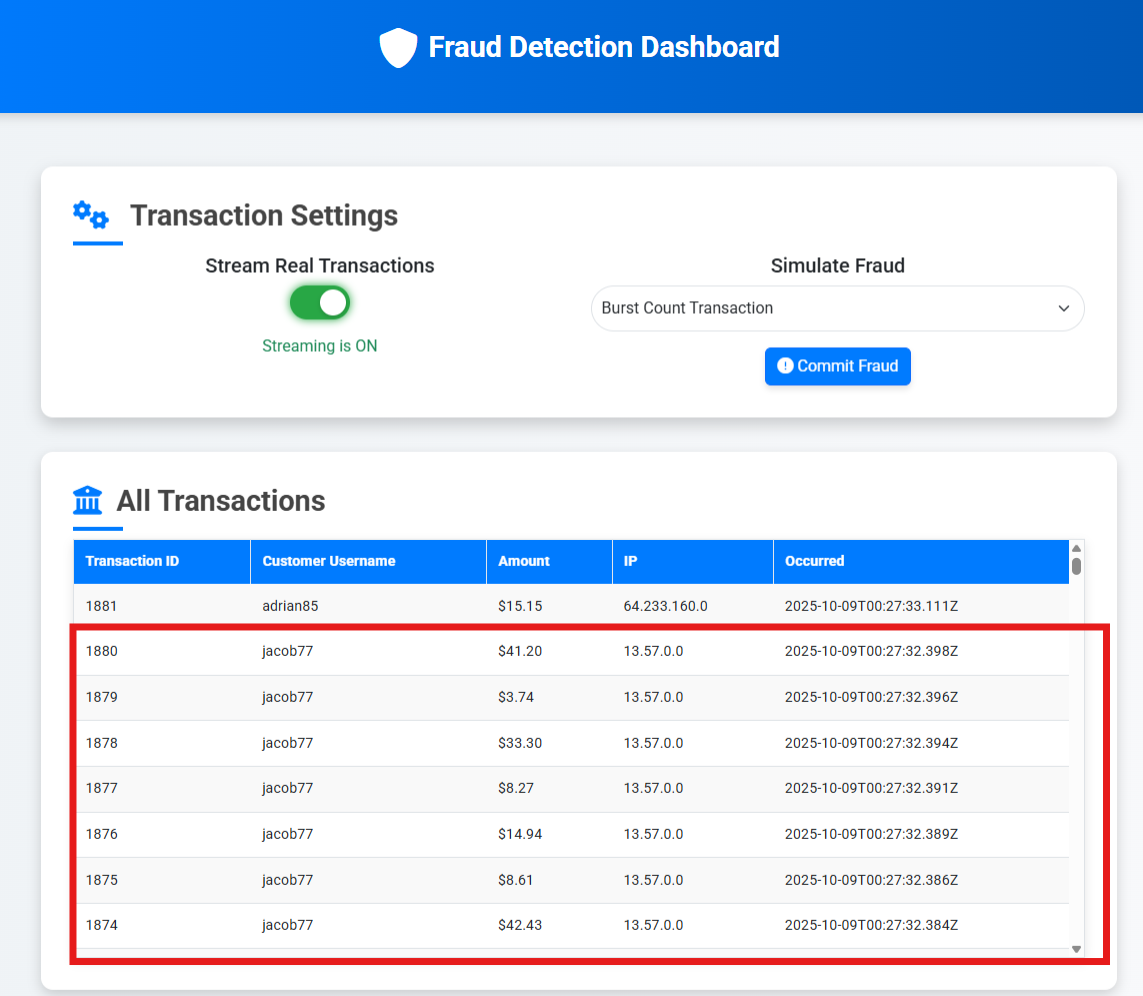Viewport: 1143px width, 996px height.
Task: Click the table scrollbar up arrow
Action: [x=1077, y=548]
